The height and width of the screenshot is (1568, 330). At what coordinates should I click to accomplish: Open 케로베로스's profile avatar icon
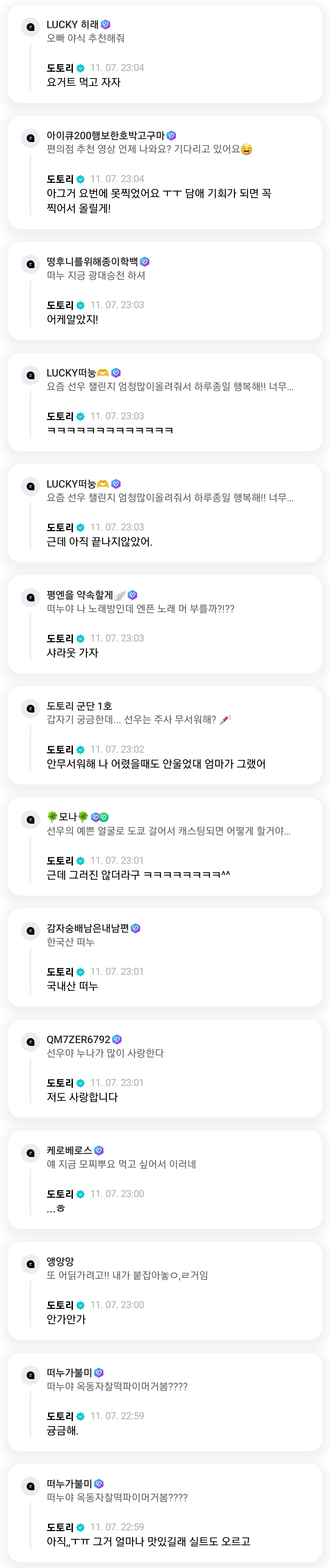coord(30,1153)
